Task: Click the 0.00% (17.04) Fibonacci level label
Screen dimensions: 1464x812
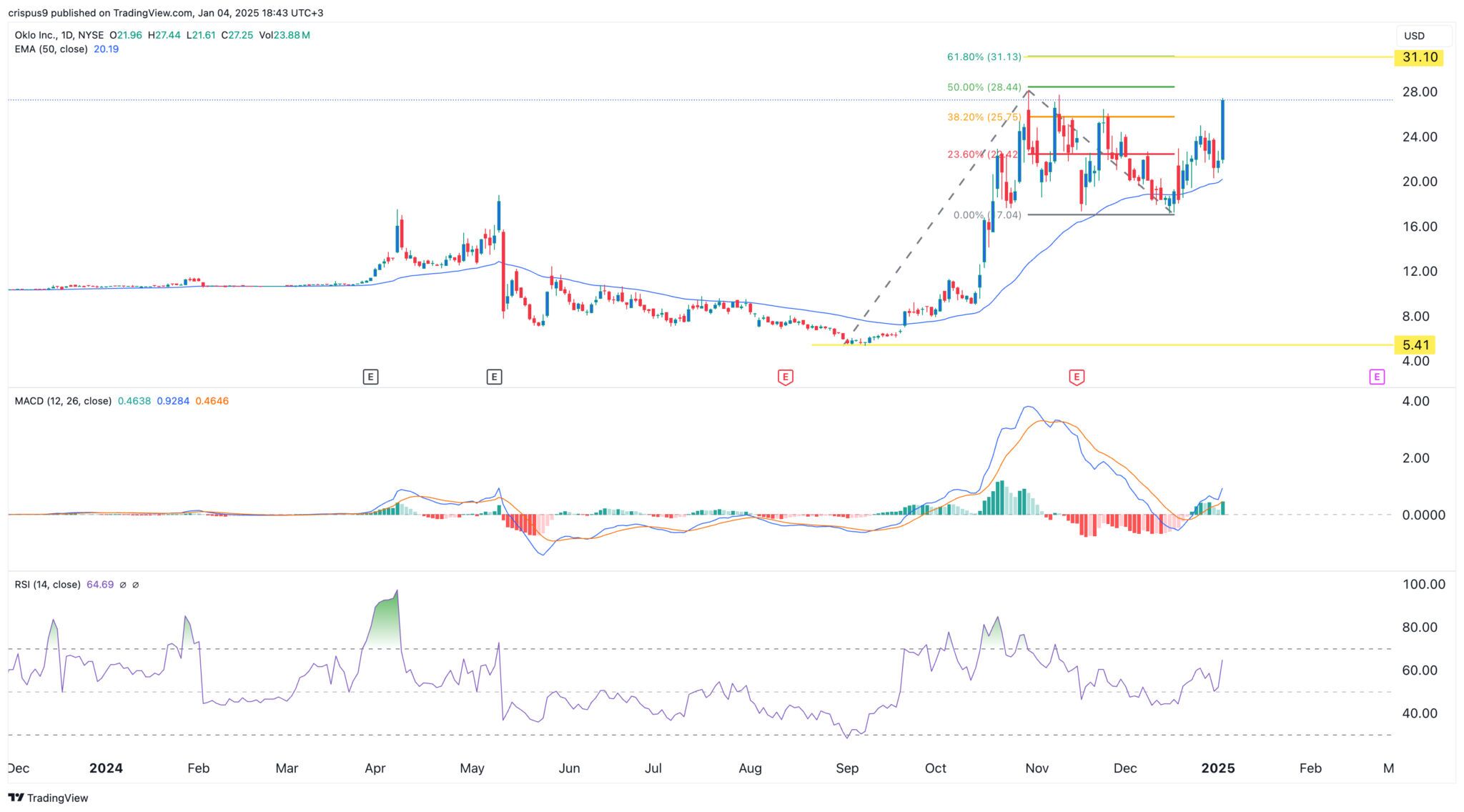Action: (987, 215)
